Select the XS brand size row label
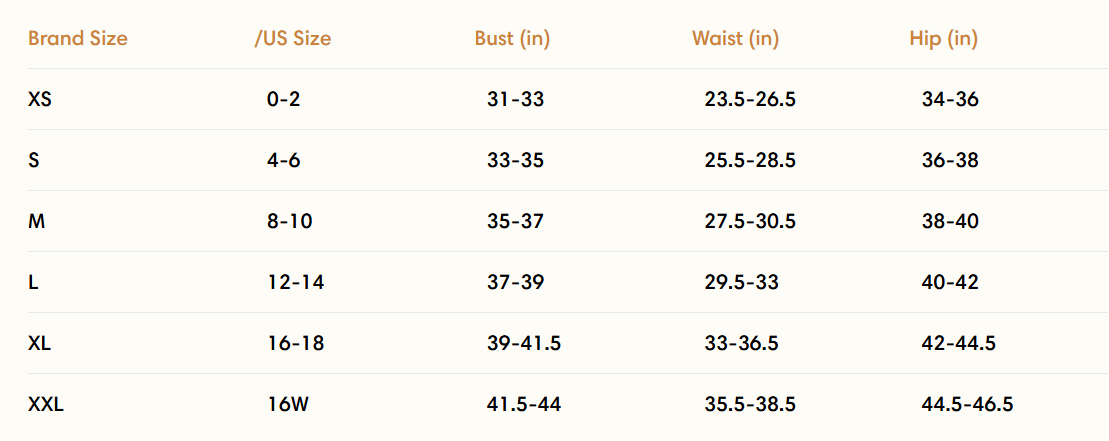Screen dimensions: 1109x441 40,99
